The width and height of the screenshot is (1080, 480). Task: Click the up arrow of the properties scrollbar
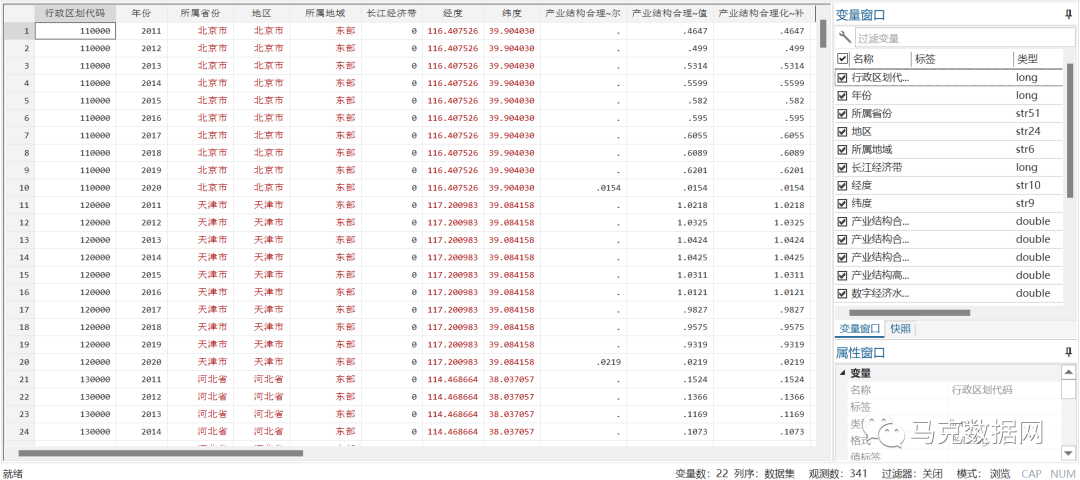tap(1068, 372)
